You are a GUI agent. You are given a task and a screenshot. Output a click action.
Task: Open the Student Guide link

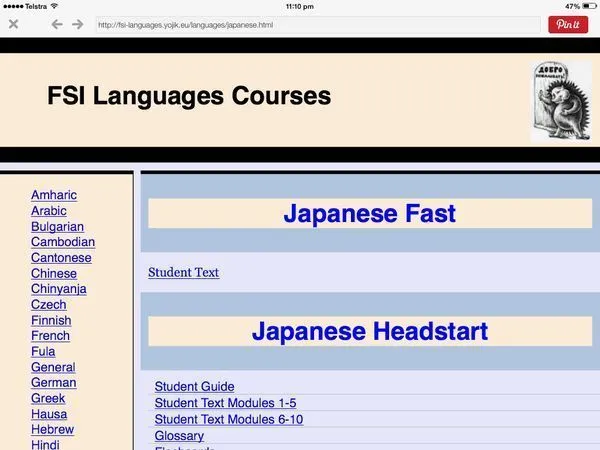(194, 386)
